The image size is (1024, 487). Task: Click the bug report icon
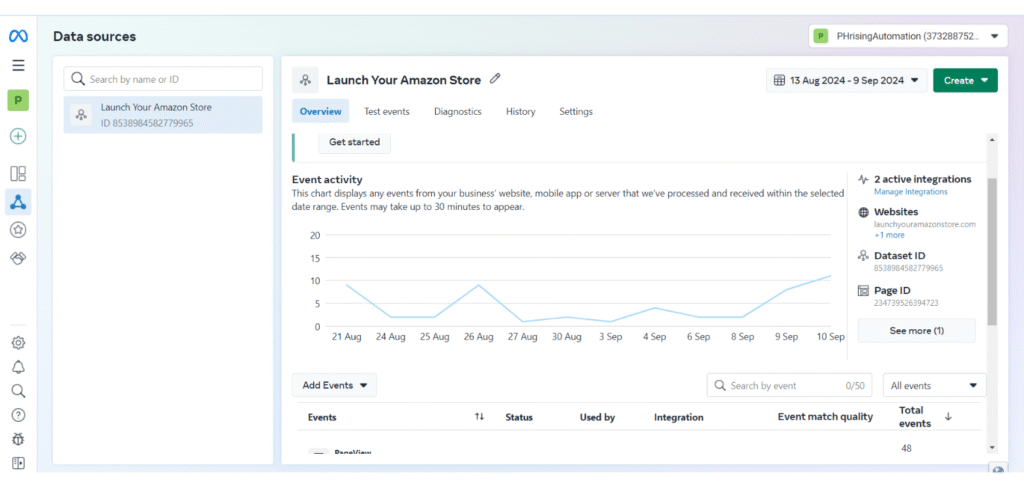pos(18,439)
